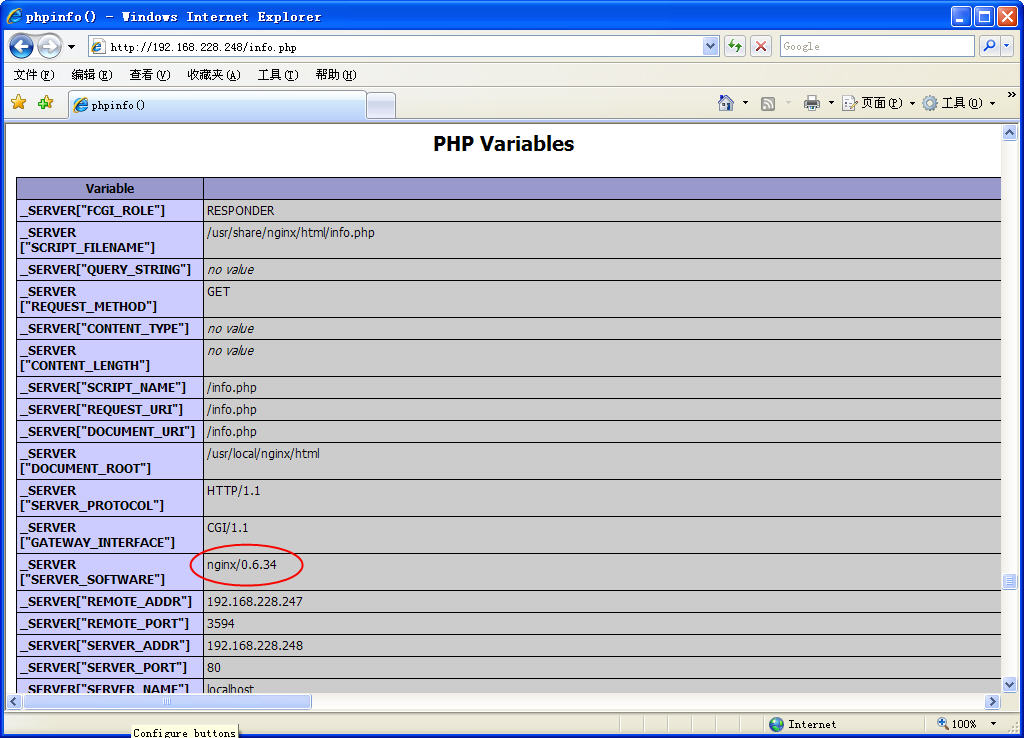Viewport: 1024px width, 738px height.
Task: Expand the search provider options dropdown
Action: (1008, 46)
